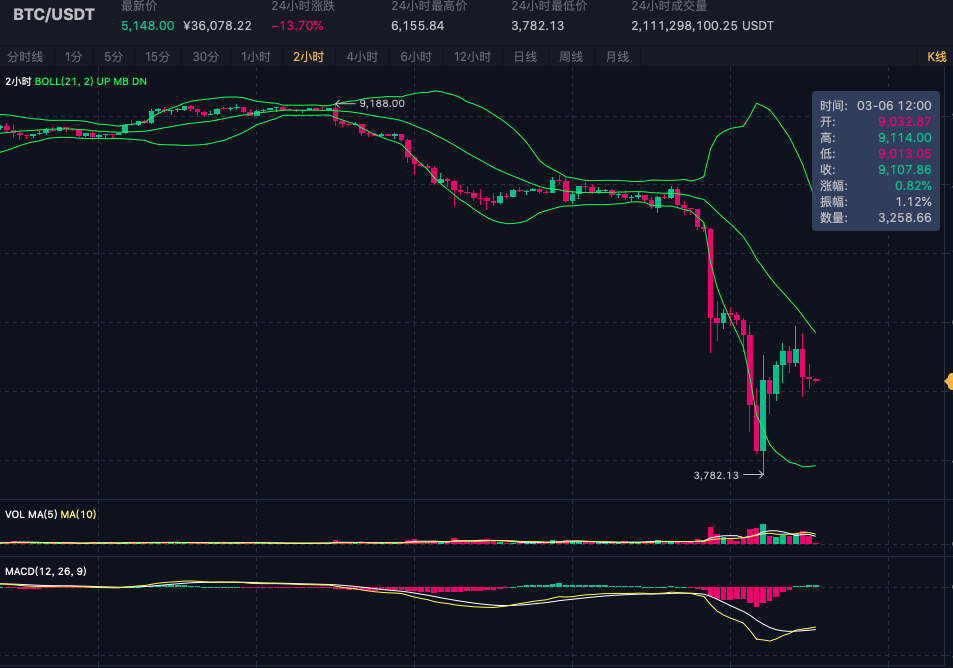Viewport: 953px width, 668px height.
Task: Click the CNY price ¥36,078.22
Action: [x=217, y=26]
